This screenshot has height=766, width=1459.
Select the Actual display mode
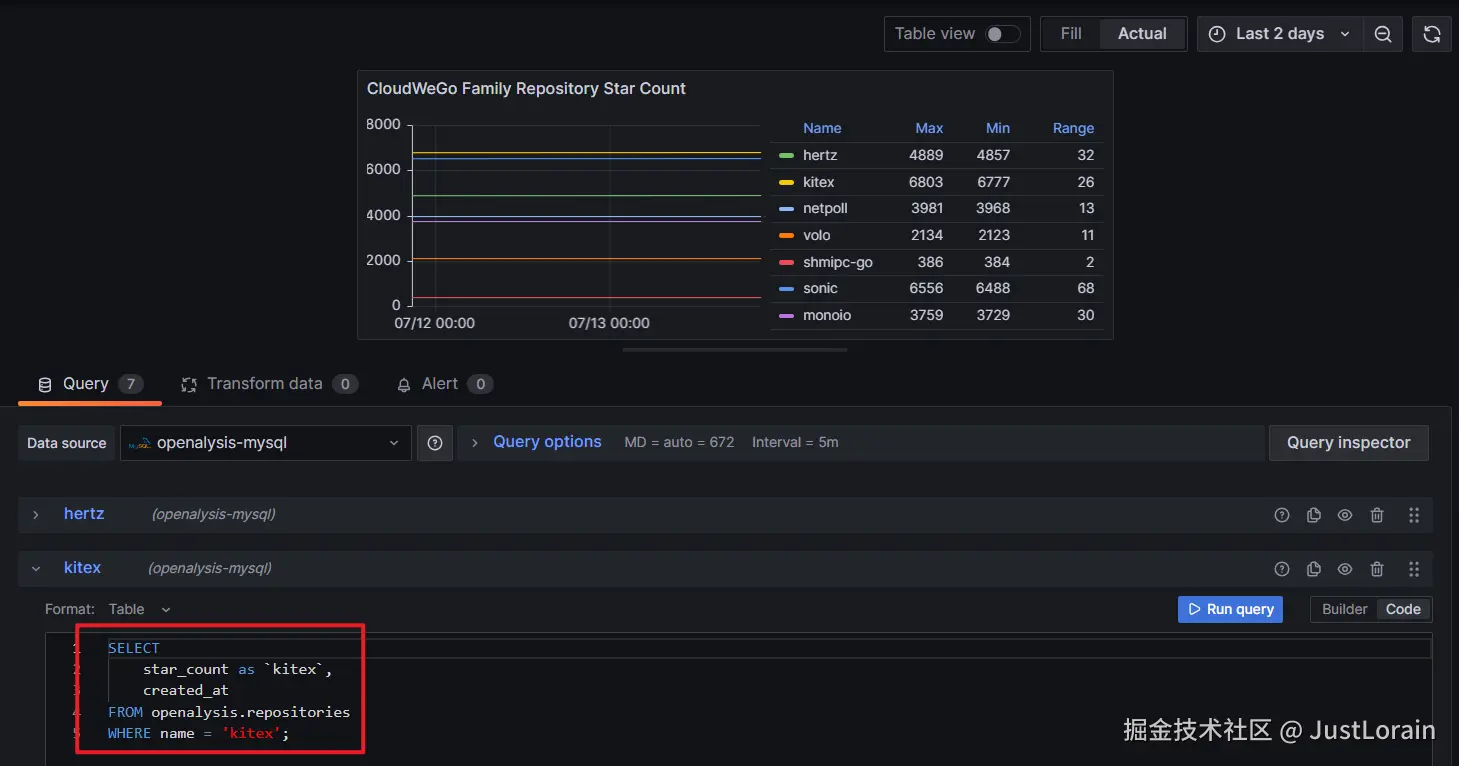tap(1142, 34)
